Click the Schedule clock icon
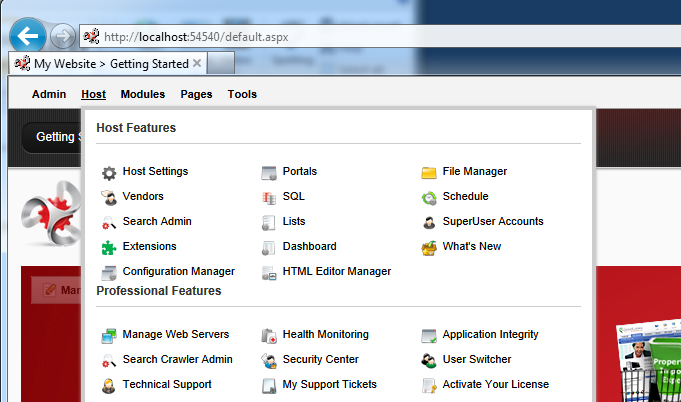 (x=429, y=198)
